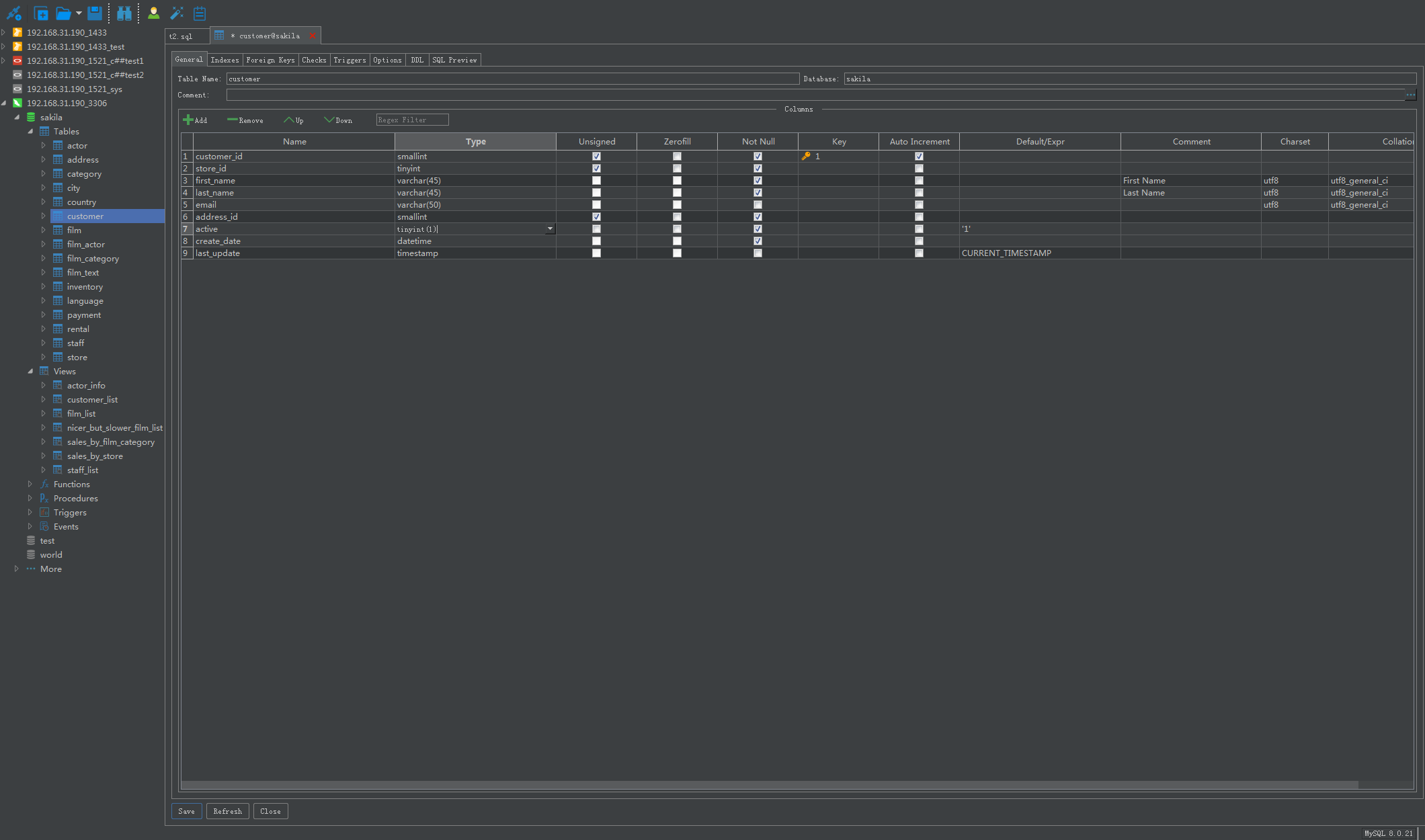Toggle Unsigned checkbox for store_id row
1425x840 pixels.
pyautogui.click(x=596, y=169)
